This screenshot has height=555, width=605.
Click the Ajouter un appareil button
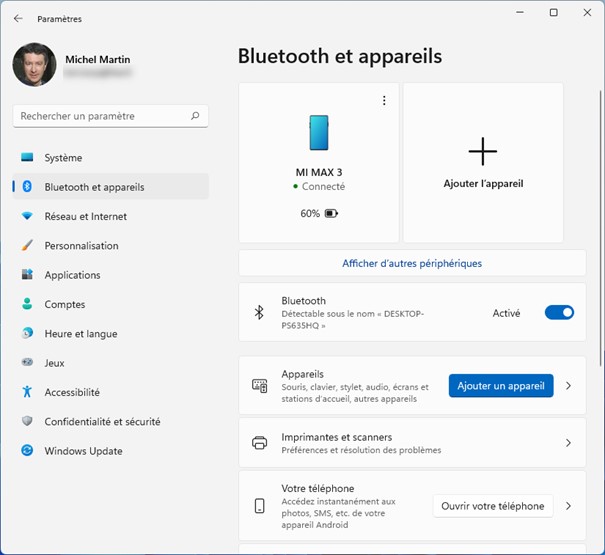501,386
